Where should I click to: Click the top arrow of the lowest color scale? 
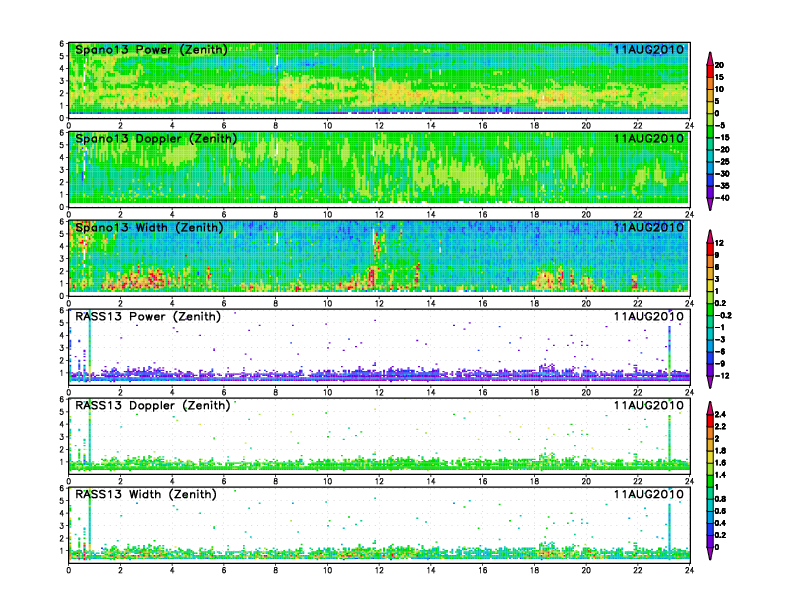click(x=710, y=408)
